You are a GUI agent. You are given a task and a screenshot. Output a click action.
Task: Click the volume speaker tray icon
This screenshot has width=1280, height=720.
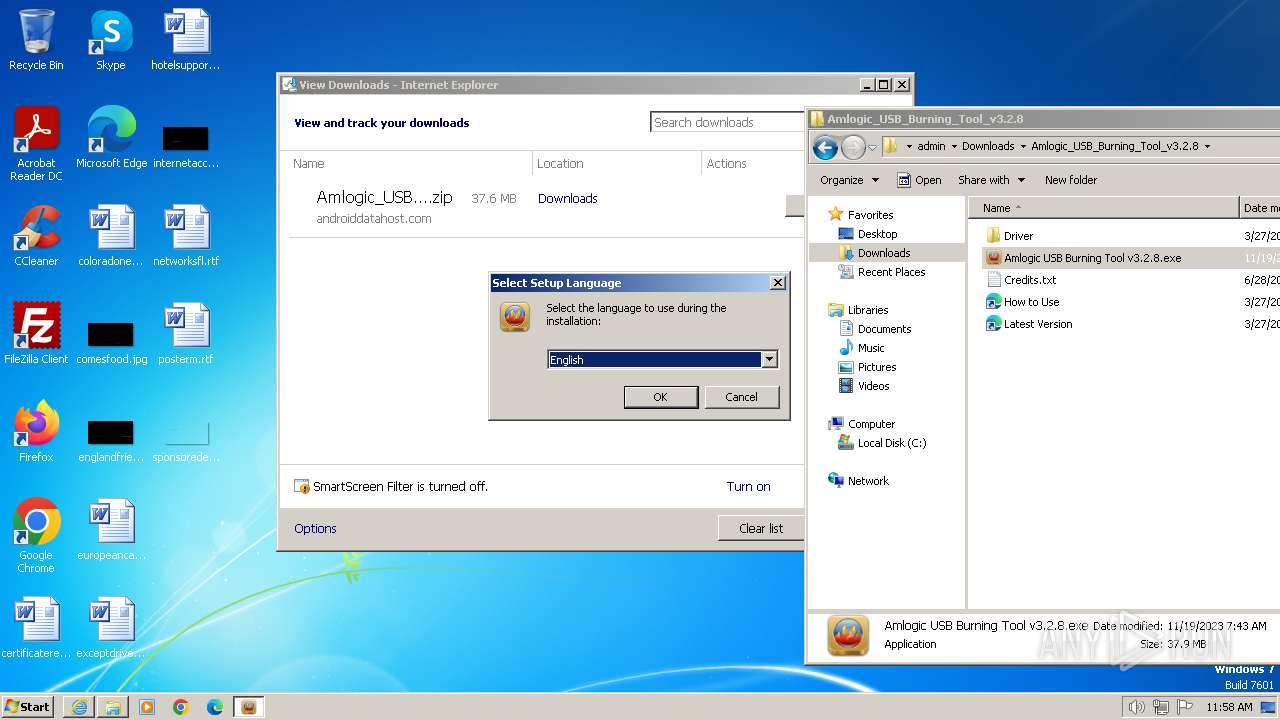click(1136, 707)
